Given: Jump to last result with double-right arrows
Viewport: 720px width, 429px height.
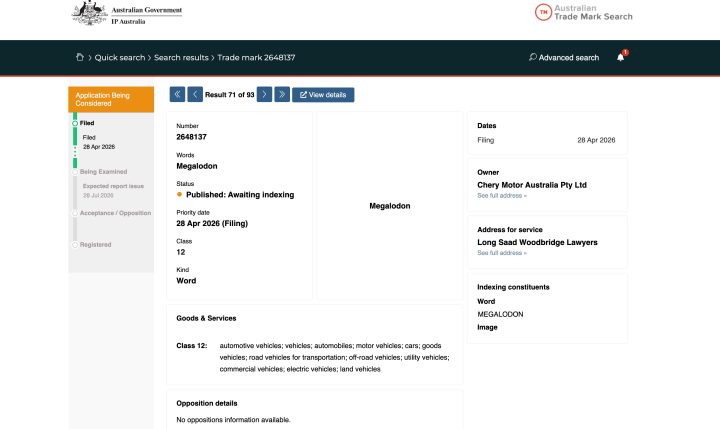Looking at the screenshot, I should click(x=282, y=95).
